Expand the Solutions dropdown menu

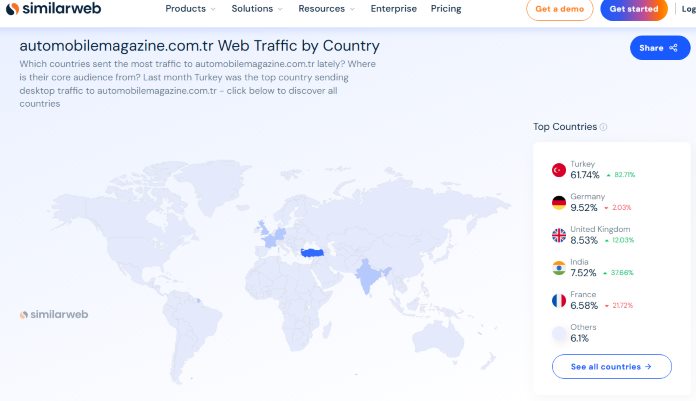point(257,8)
